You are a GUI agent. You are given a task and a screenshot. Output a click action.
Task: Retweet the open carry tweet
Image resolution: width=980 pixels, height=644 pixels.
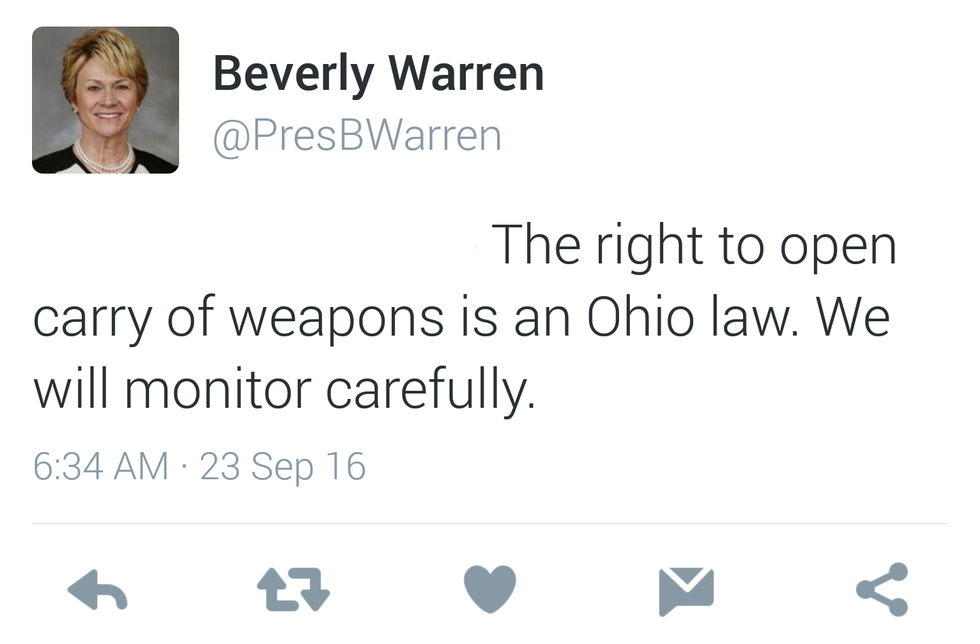(x=295, y=589)
